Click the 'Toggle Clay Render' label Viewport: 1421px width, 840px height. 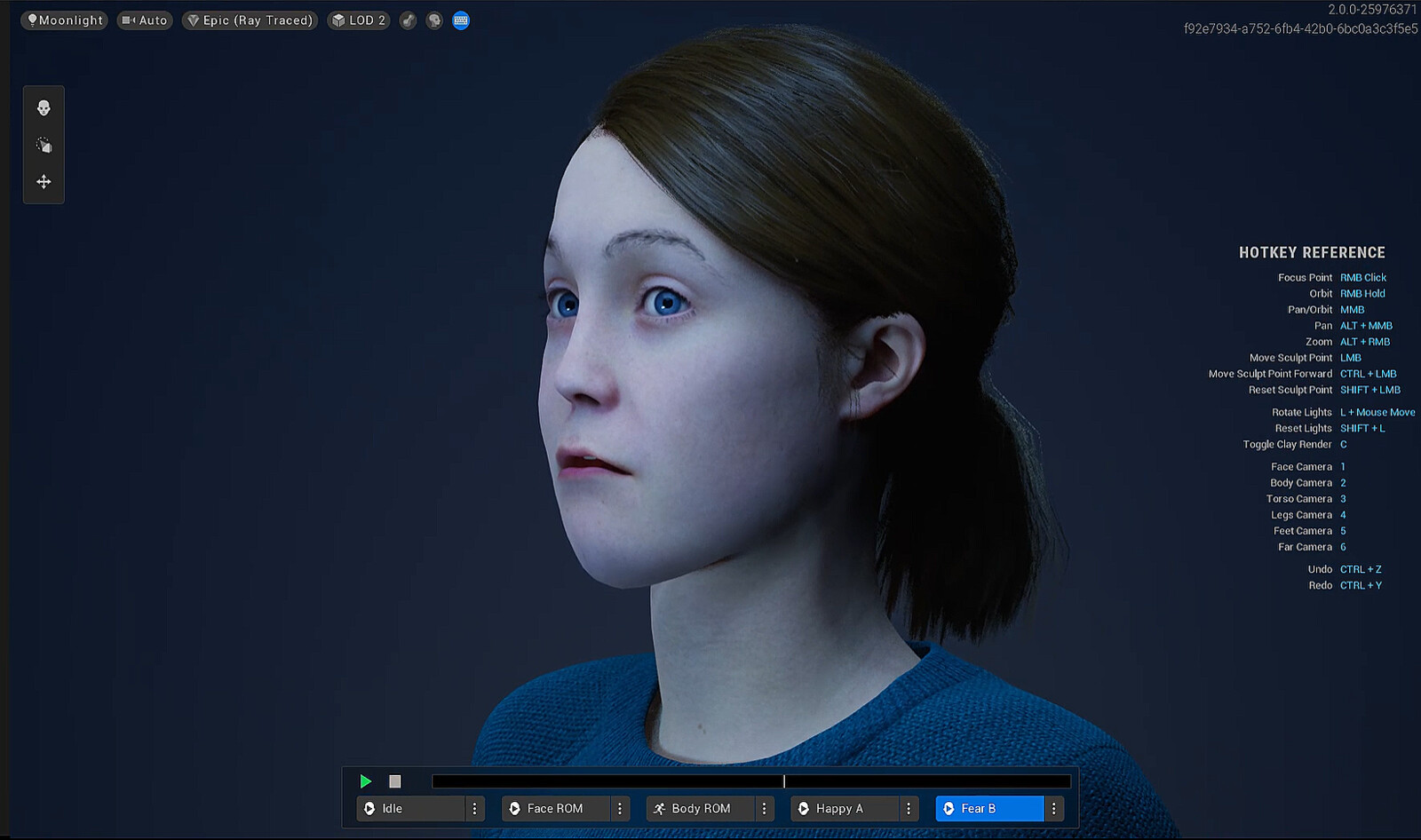[1287, 444]
